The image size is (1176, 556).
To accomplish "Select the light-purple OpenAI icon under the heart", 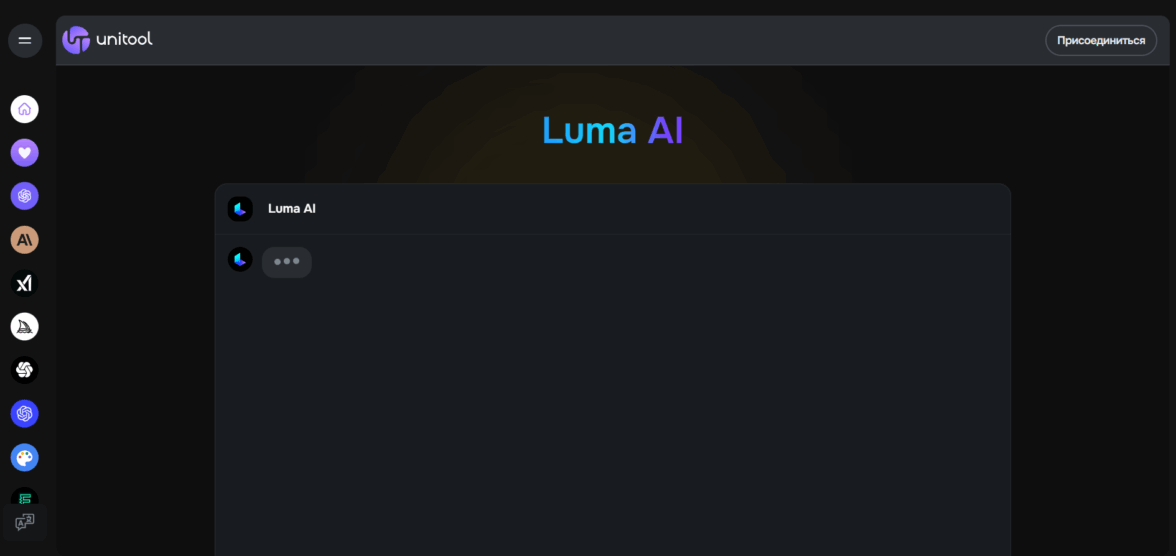I will (x=25, y=196).
